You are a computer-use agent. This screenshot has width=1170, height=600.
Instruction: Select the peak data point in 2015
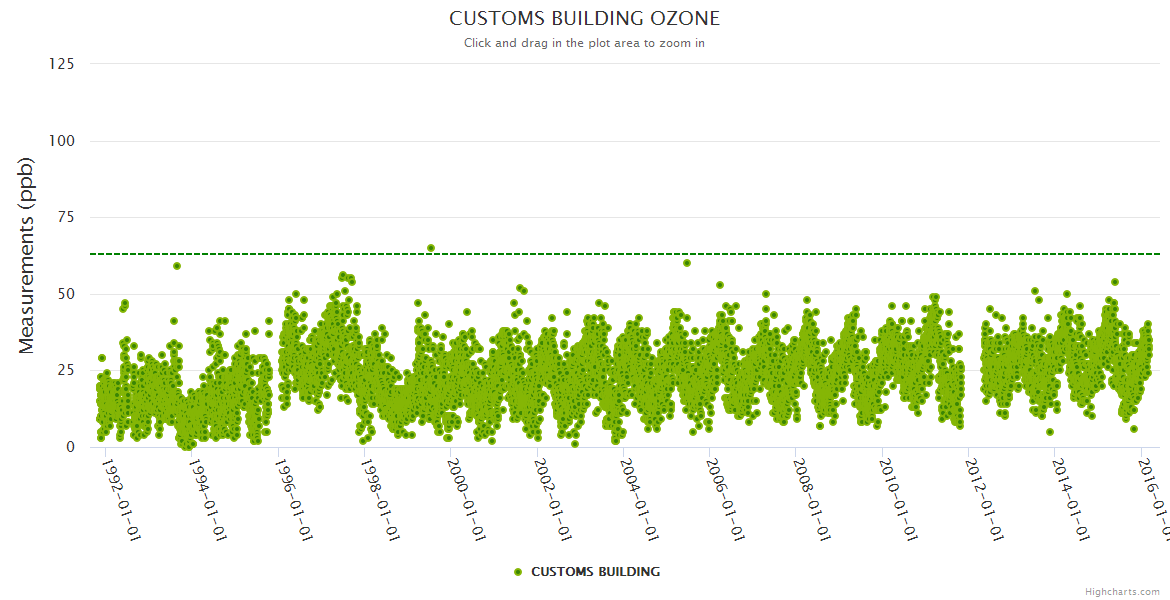coord(1115,282)
